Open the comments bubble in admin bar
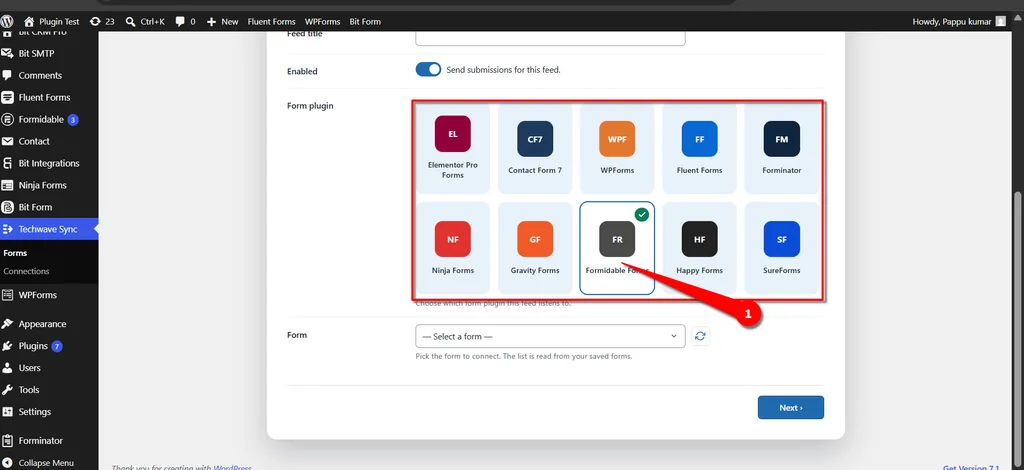 click(185, 22)
